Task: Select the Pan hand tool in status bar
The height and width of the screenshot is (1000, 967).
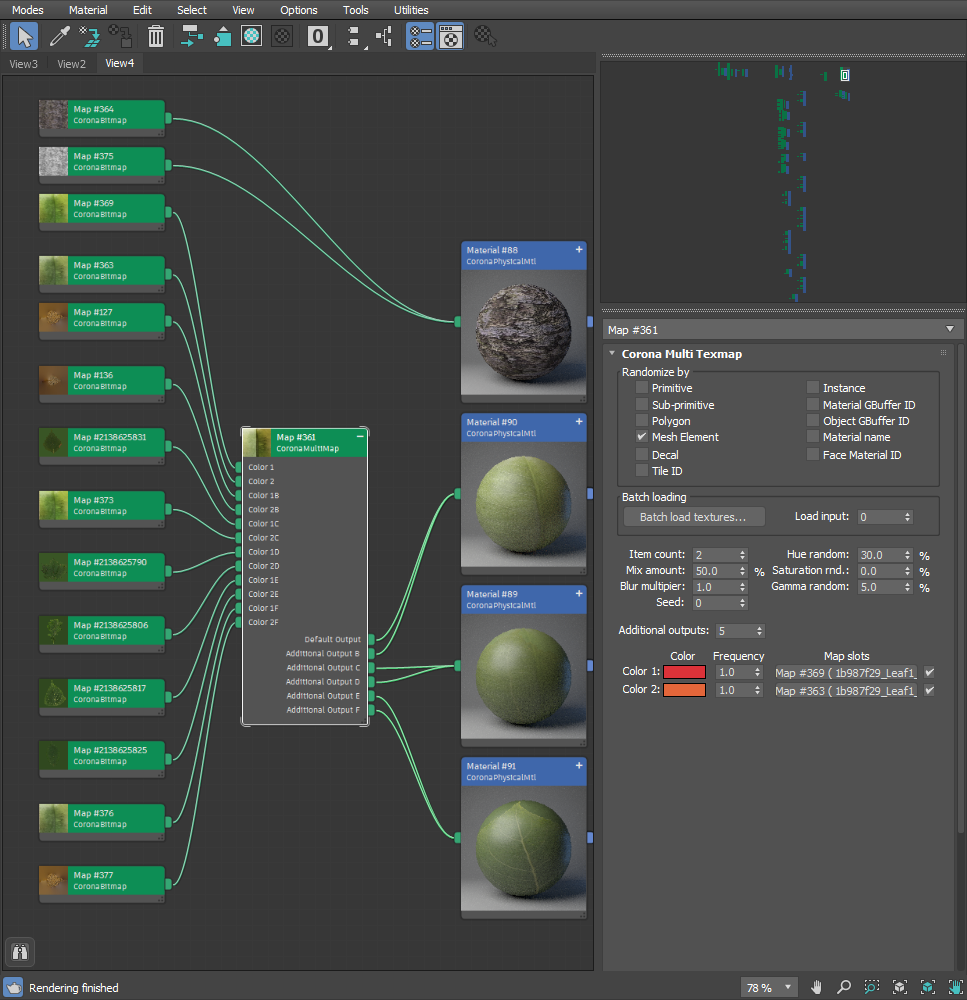Action: (816, 988)
